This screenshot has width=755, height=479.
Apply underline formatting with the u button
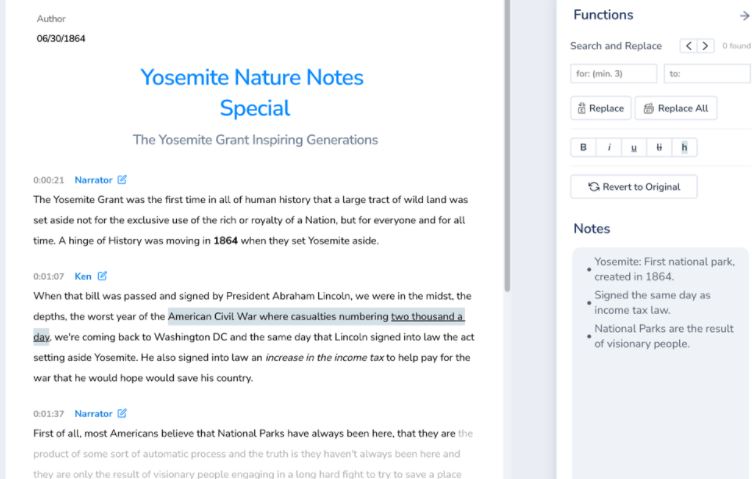click(x=634, y=147)
